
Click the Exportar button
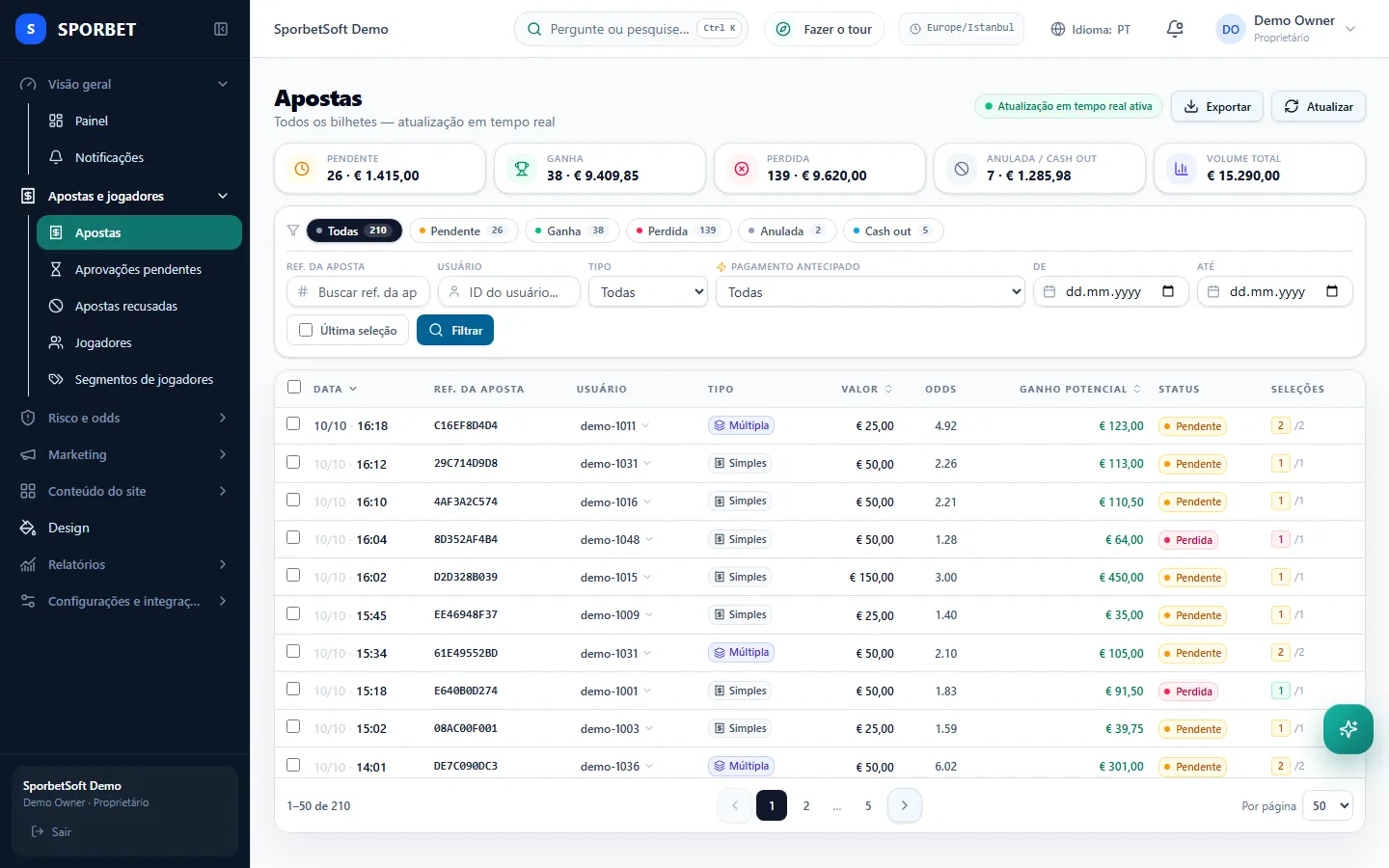coord(1217,106)
